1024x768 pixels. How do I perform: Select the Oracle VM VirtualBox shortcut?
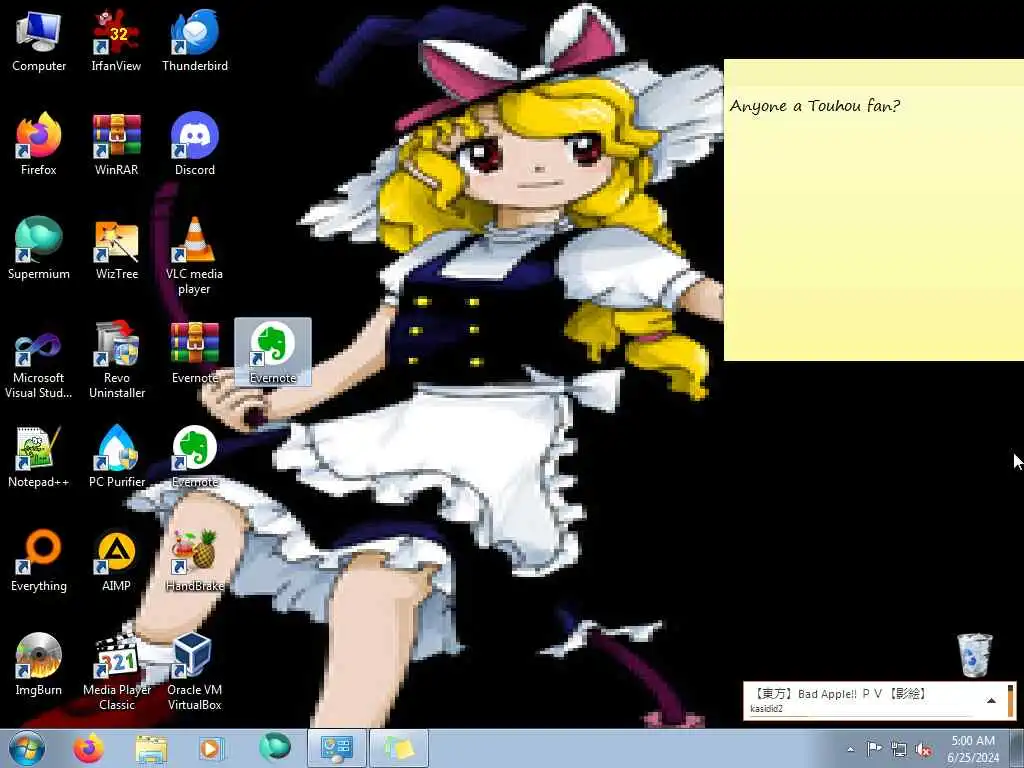[x=195, y=672]
